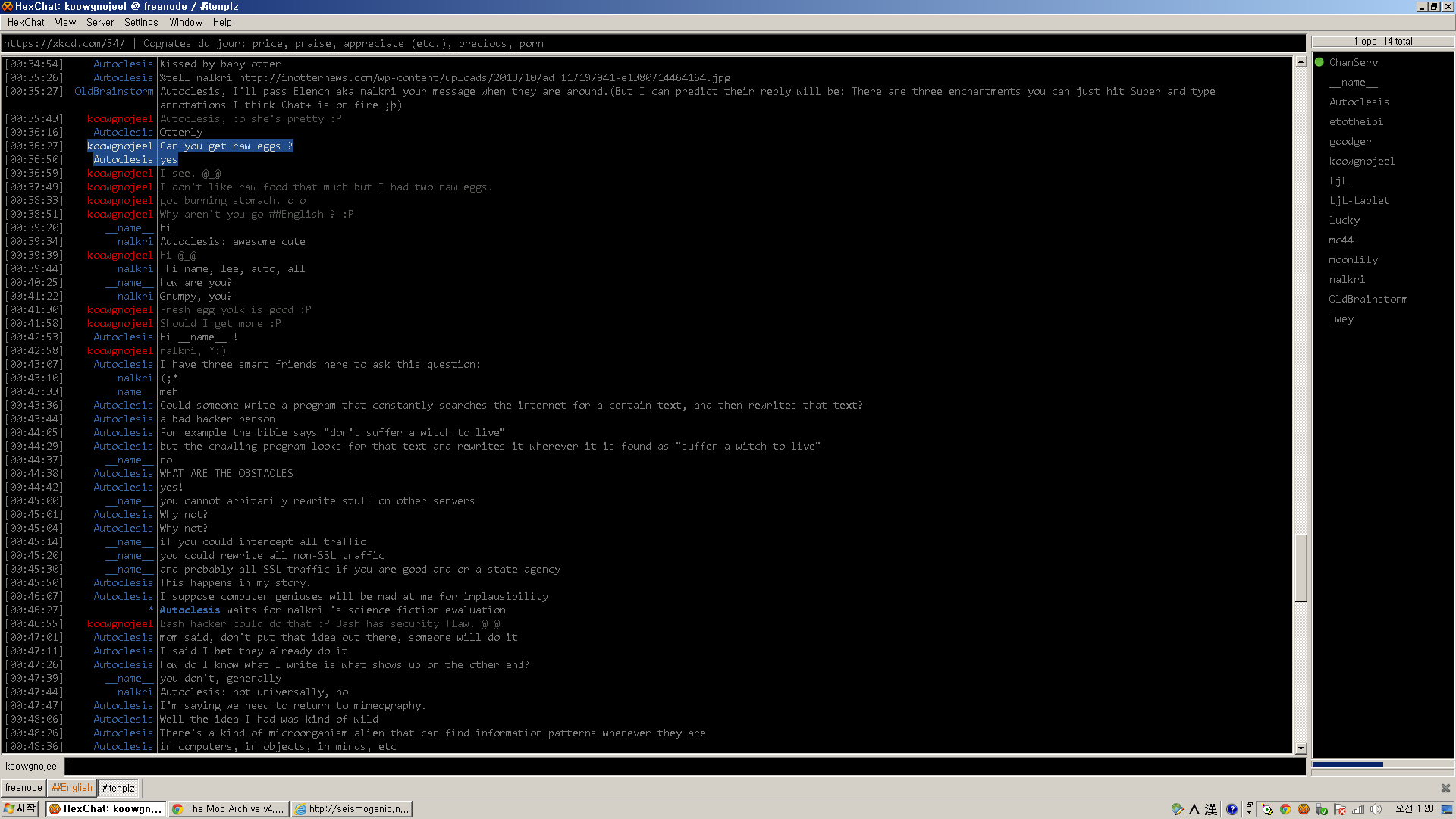1456x819 pixels.
Task: Click nalkri nick at 00:39:34
Action: pos(135,241)
